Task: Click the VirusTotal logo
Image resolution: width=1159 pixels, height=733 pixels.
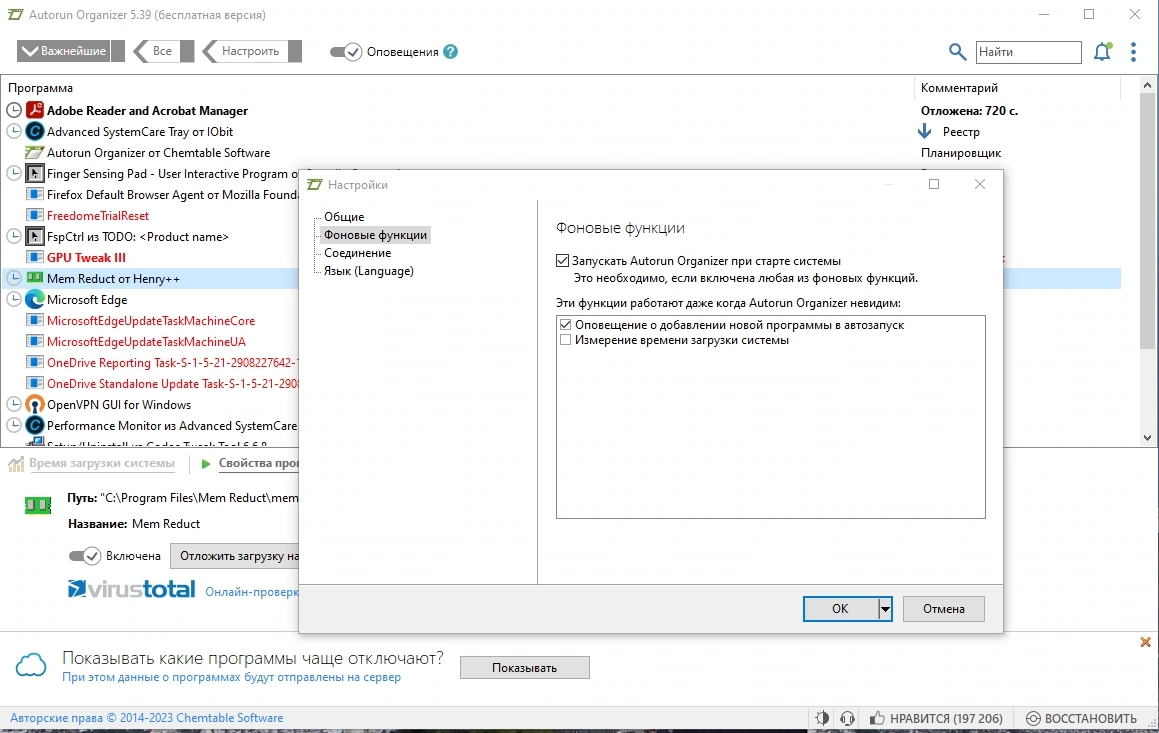Action: (132, 589)
